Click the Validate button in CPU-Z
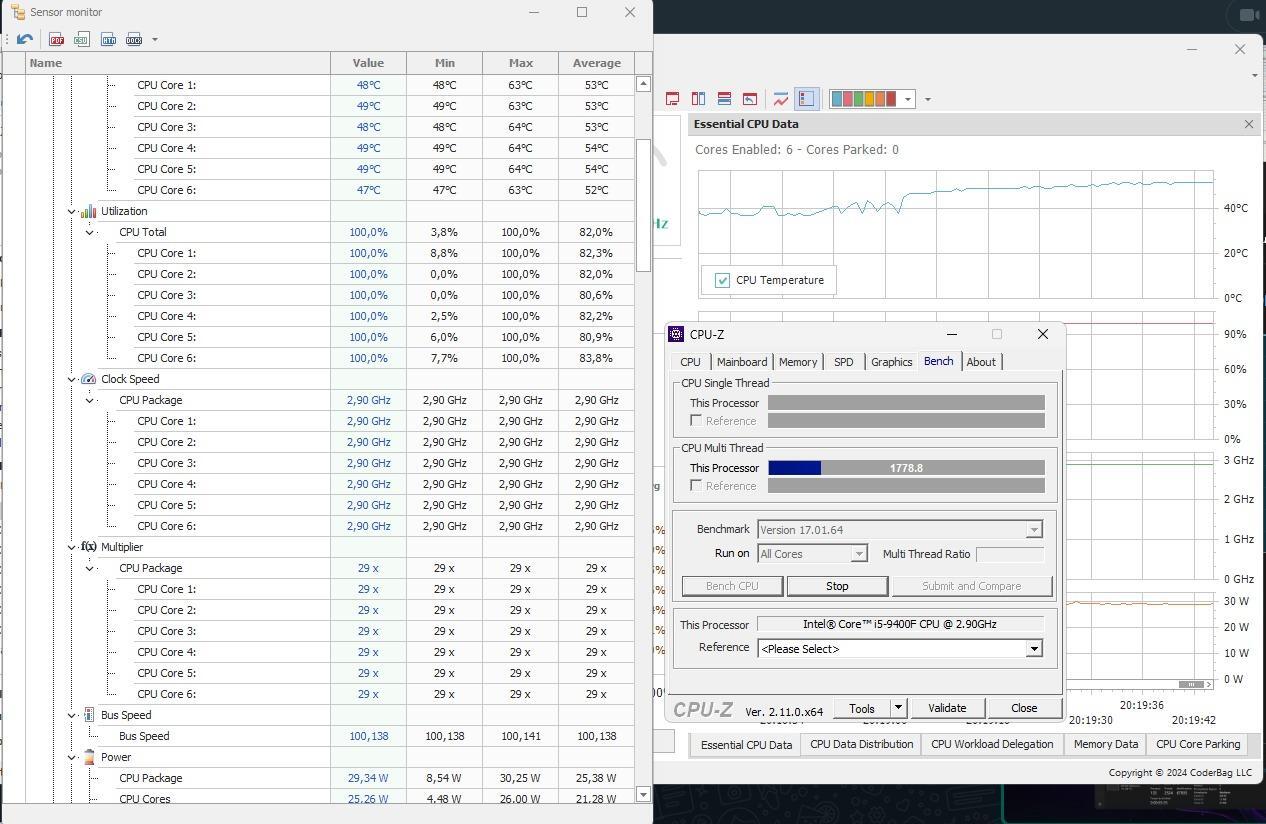The height and width of the screenshot is (824, 1266). [947, 708]
